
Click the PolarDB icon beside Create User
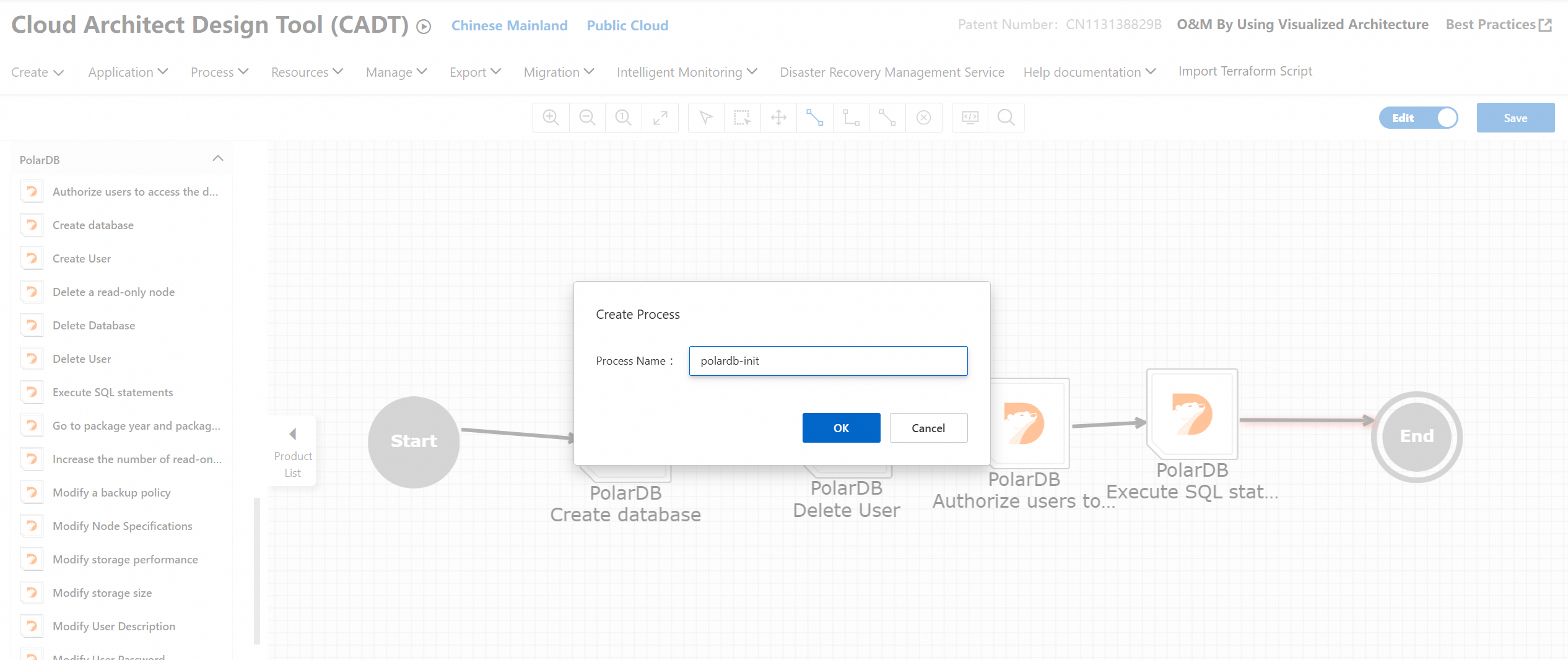click(x=32, y=258)
